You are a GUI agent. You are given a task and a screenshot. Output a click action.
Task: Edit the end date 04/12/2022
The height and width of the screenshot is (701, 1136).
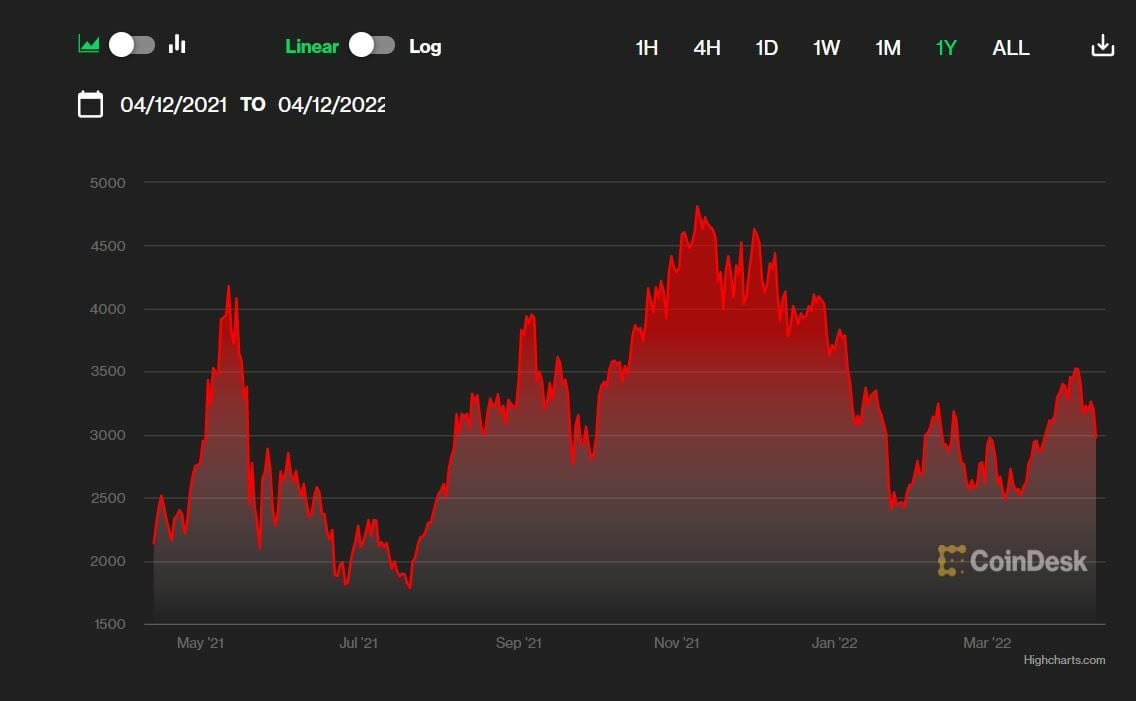coord(332,105)
